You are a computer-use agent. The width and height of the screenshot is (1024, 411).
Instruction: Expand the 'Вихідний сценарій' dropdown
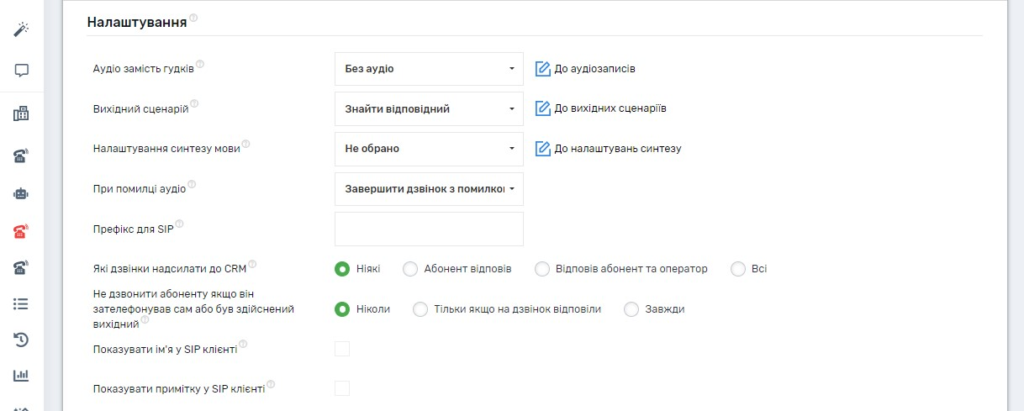[428, 109]
